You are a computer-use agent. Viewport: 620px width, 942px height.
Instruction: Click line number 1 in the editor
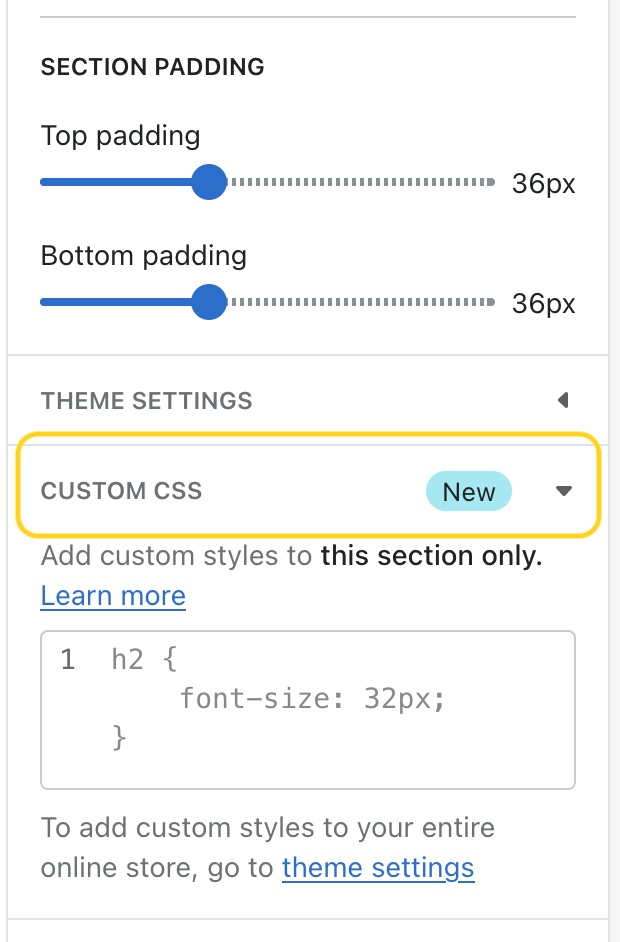pyautogui.click(x=67, y=660)
